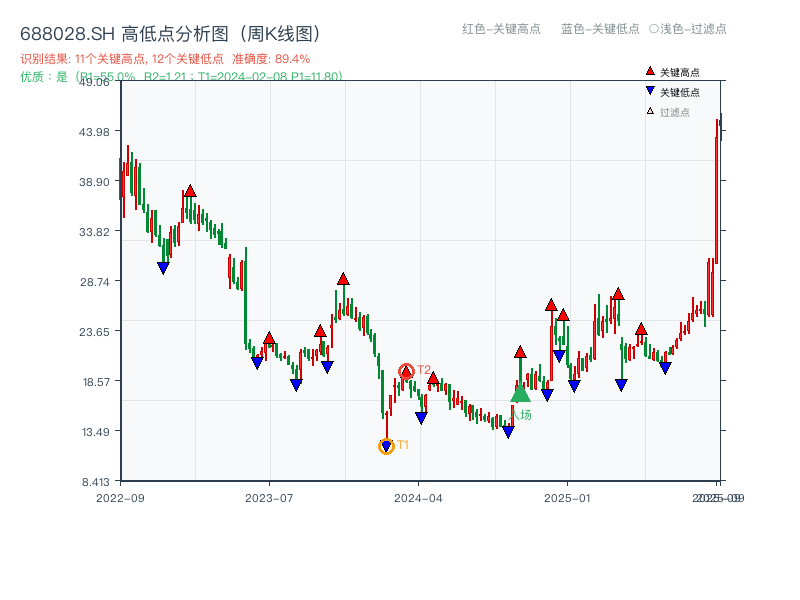Click the tall final red candlestick near 43.98
The image size is (800, 600).
coord(716,192)
